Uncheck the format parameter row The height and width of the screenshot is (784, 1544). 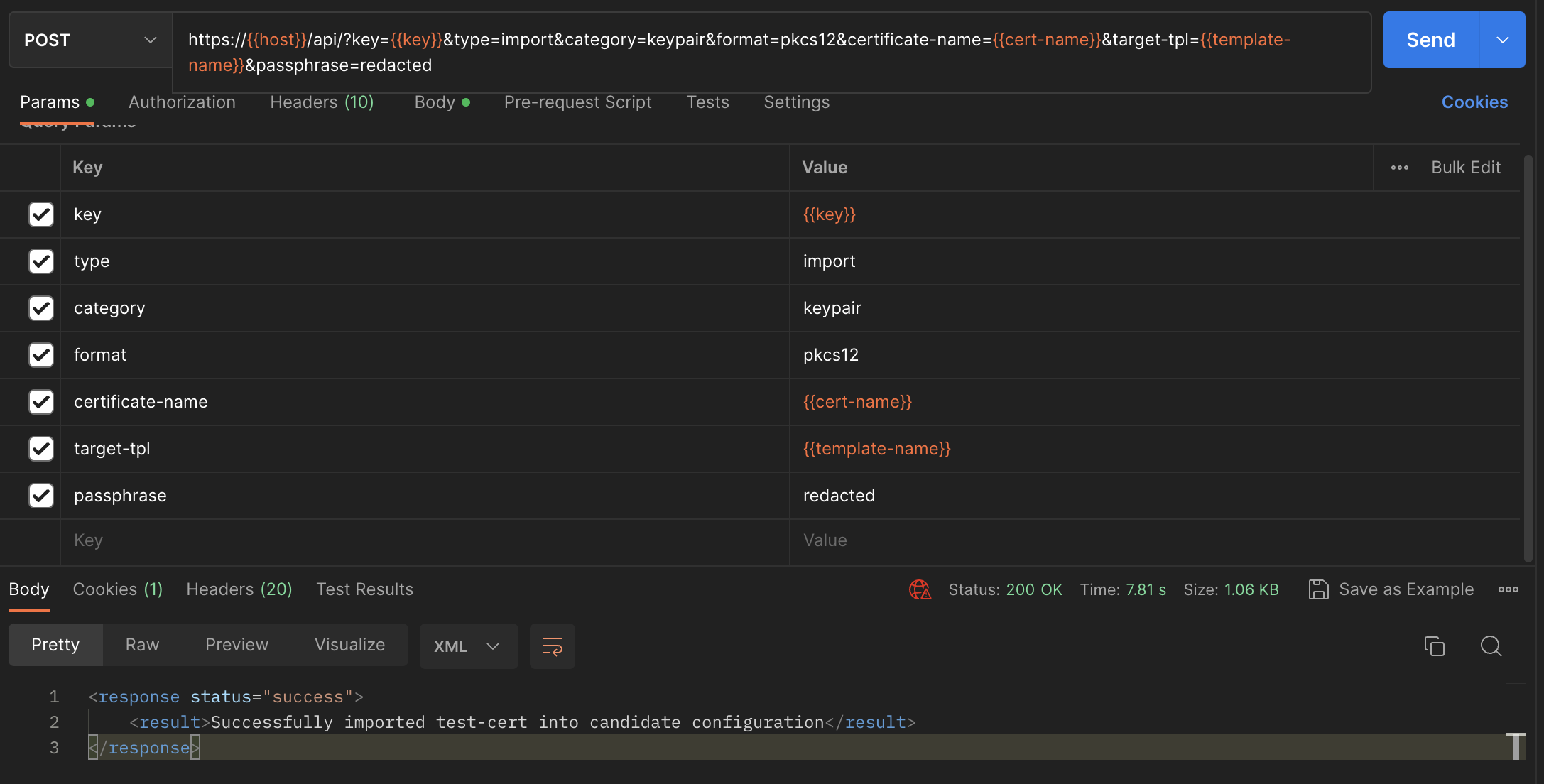click(40, 355)
